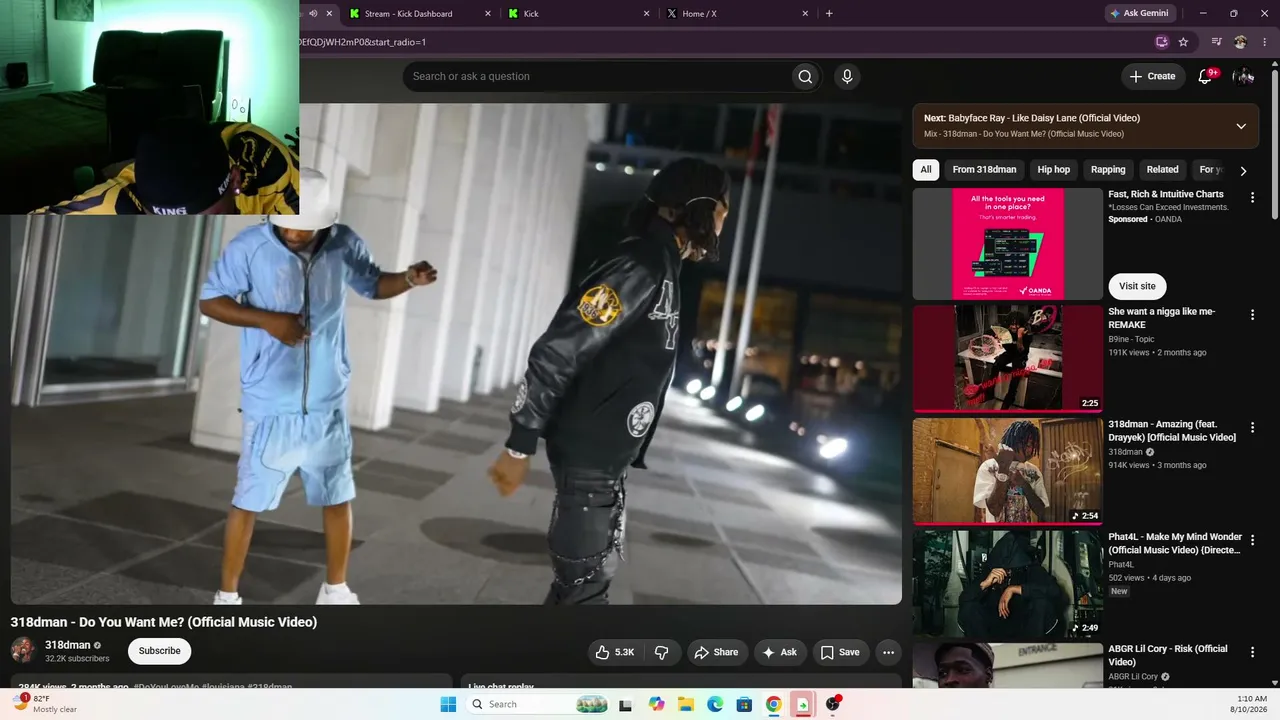Open the 318dman channel name link
The width and height of the screenshot is (1280, 720).
[x=68, y=645]
